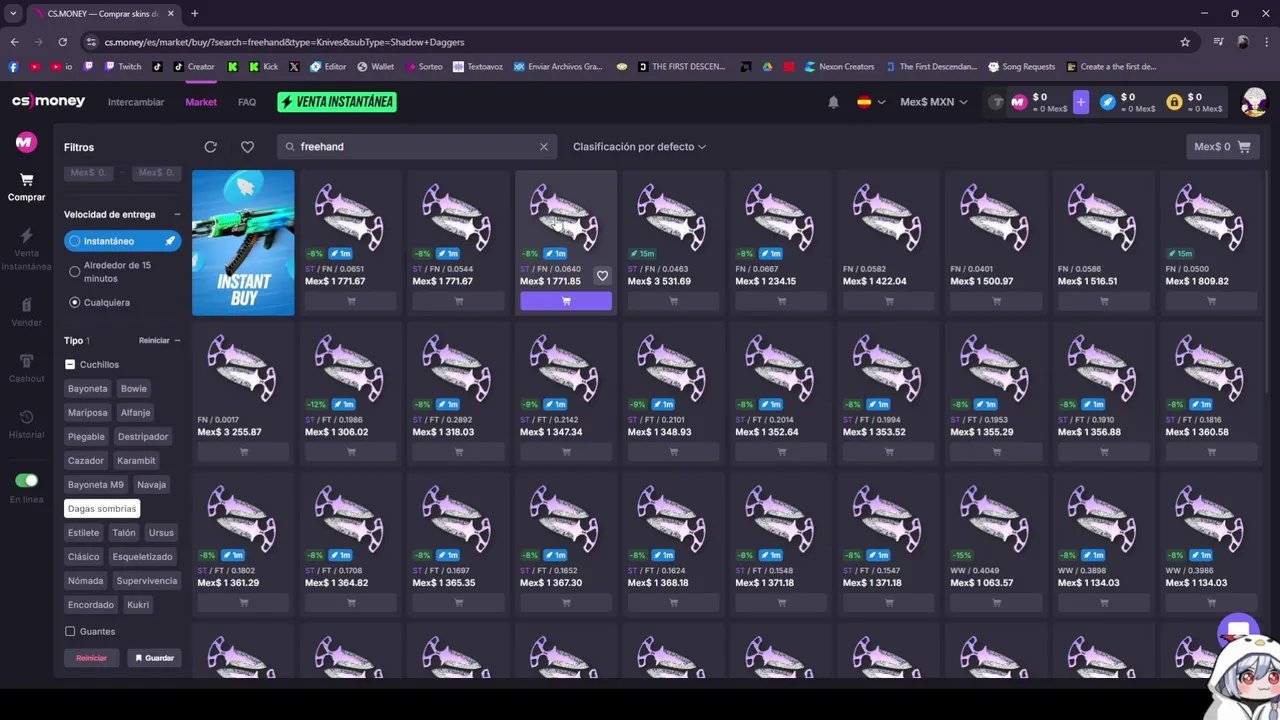Open the chat support bubble

(1238, 632)
